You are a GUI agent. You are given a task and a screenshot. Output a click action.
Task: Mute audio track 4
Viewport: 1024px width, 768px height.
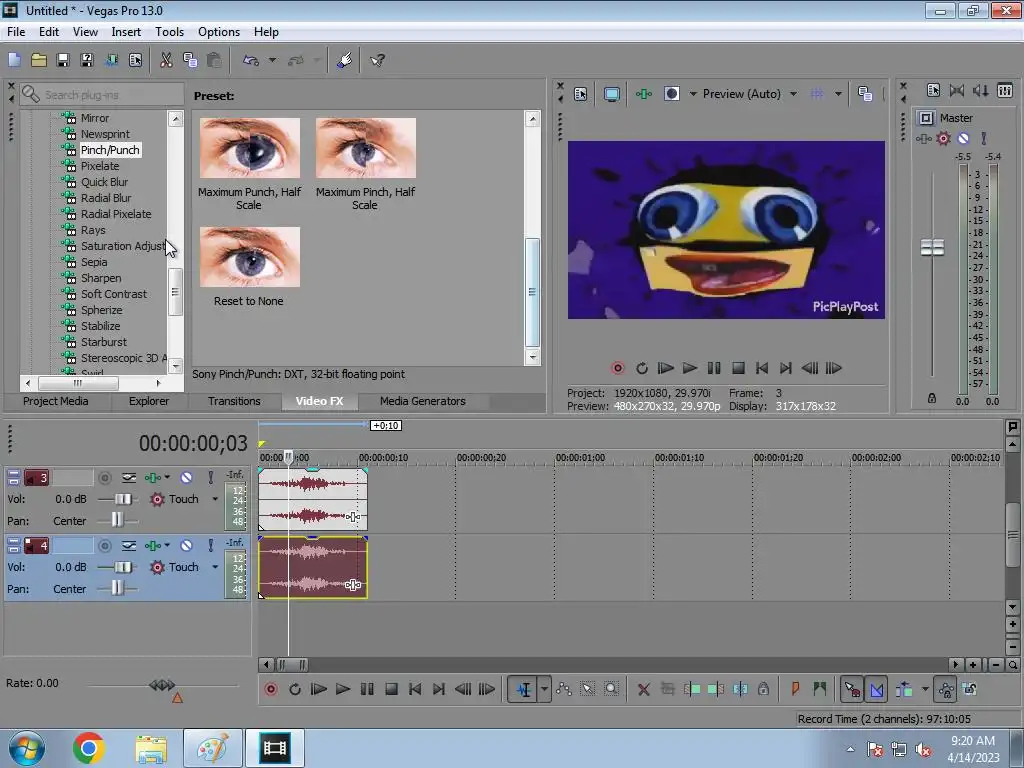(186, 545)
